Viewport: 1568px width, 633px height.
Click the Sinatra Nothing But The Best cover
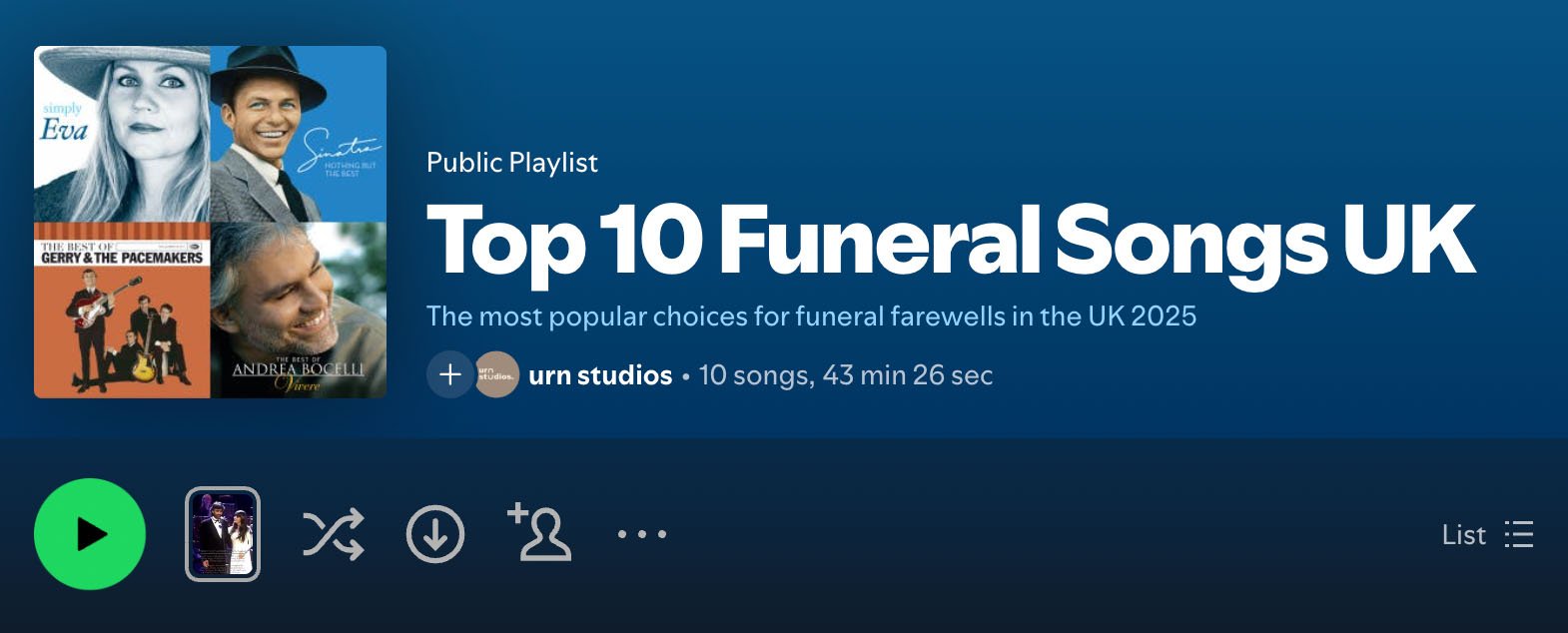(x=299, y=134)
